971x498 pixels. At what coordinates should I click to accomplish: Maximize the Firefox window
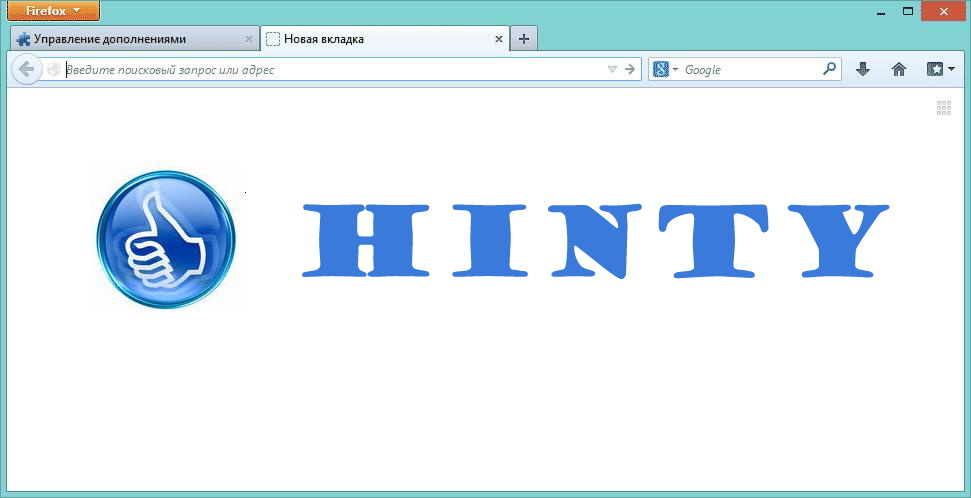[908, 11]
